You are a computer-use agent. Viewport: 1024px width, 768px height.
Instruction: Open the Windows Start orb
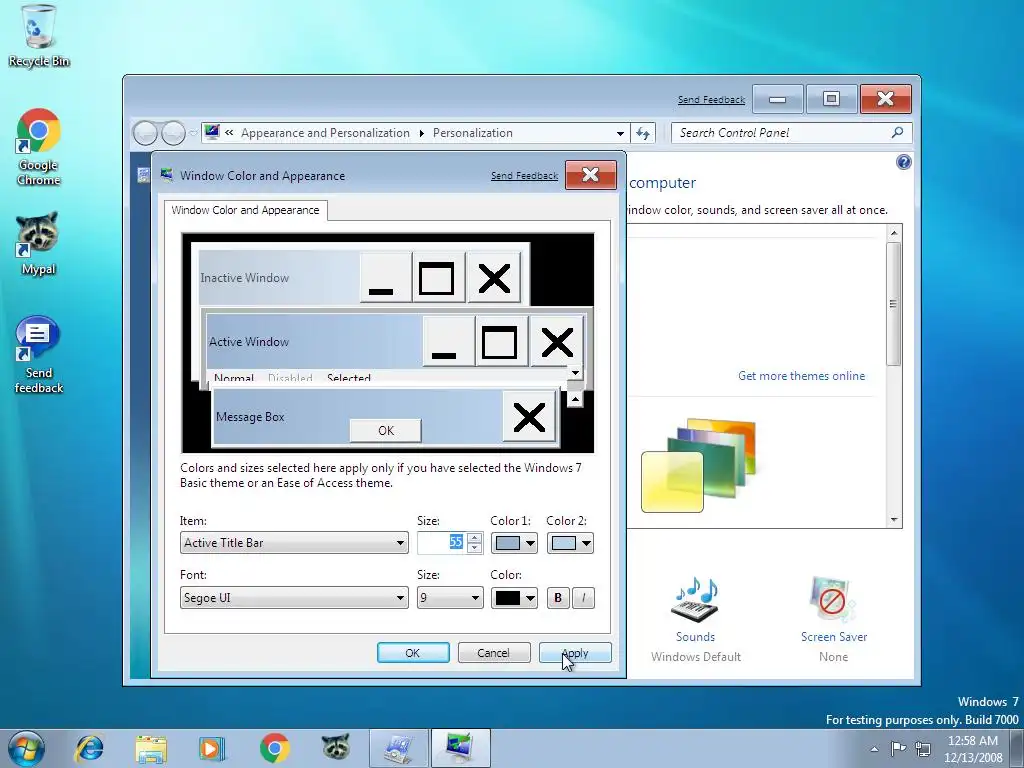coord(26,748)
